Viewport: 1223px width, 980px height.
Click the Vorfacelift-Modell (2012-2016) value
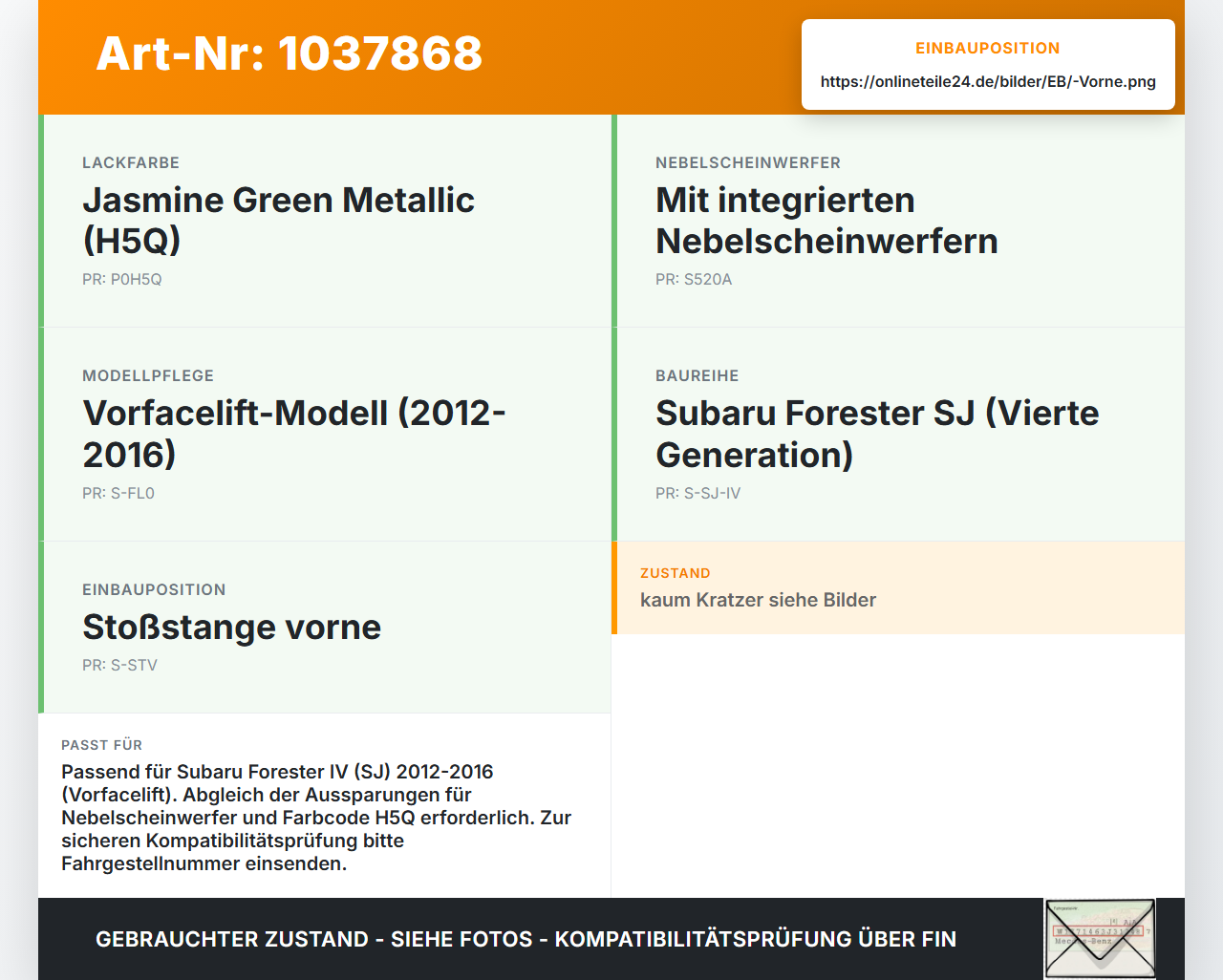point(294,434)
